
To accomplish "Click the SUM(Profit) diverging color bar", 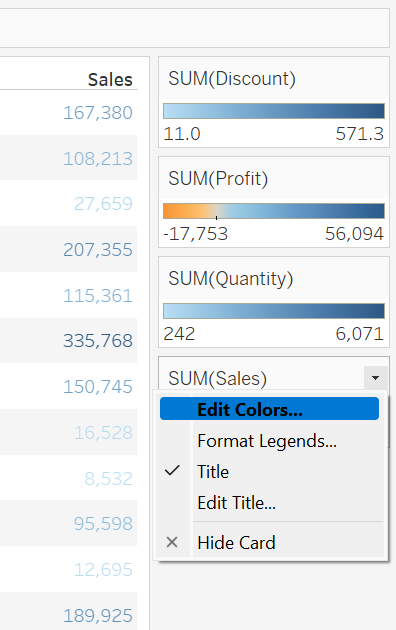I will (x=274, y=211).
